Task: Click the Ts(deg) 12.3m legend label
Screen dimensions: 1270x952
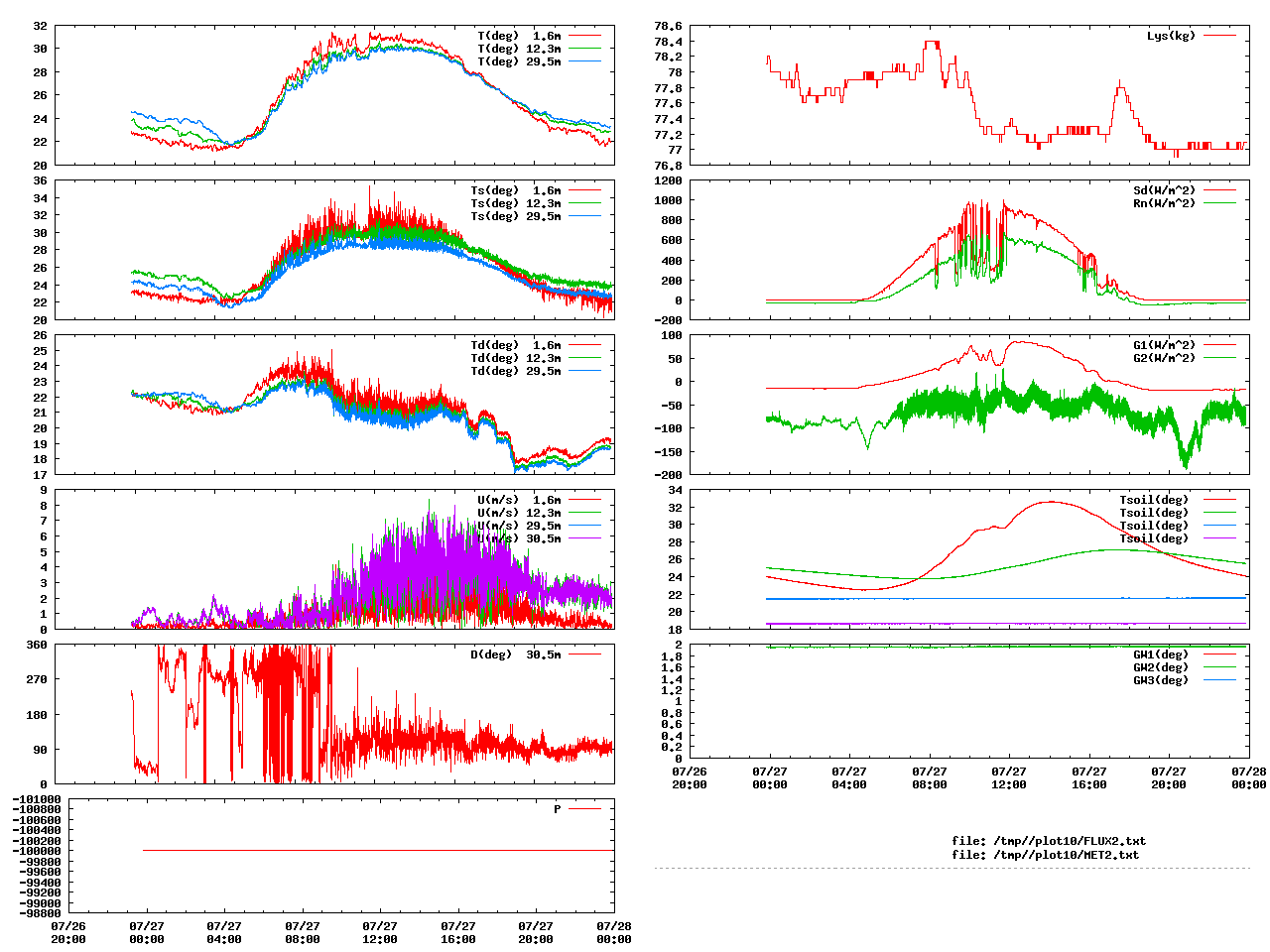Action: pos(515,203)
